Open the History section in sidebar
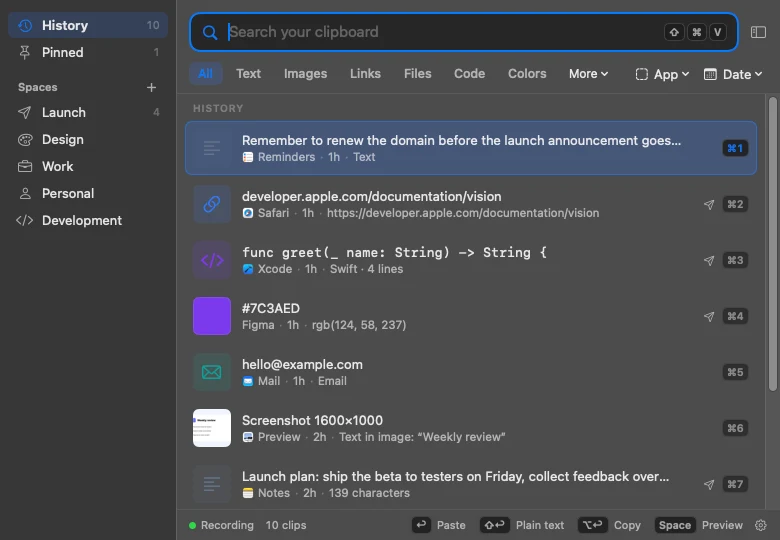Viewport: 780px width, 540px height. pyautogui.click(x=88, y=25)
